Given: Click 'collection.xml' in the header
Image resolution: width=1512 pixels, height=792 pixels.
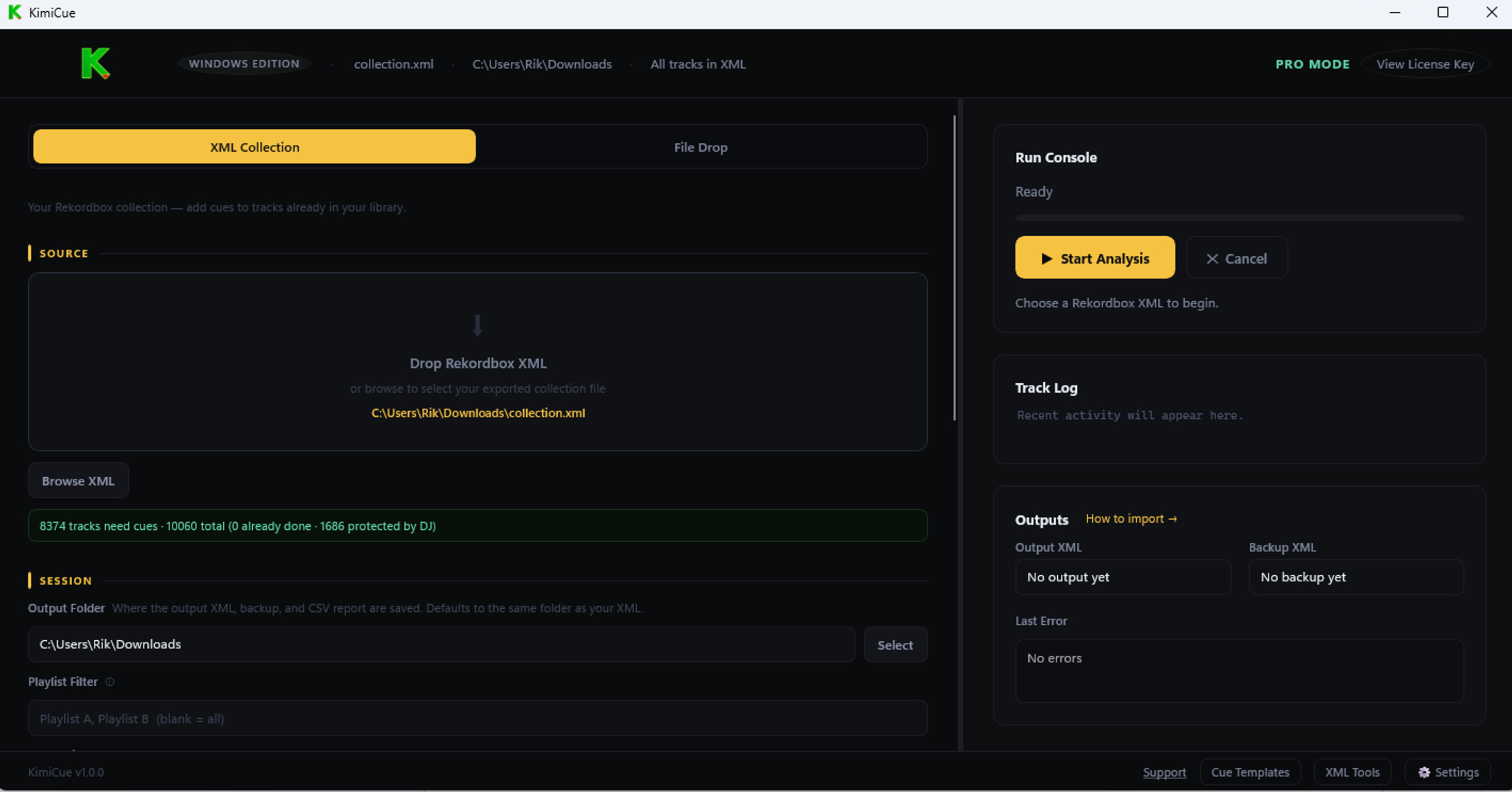Looking at the screenshot, I should (393, 64).
